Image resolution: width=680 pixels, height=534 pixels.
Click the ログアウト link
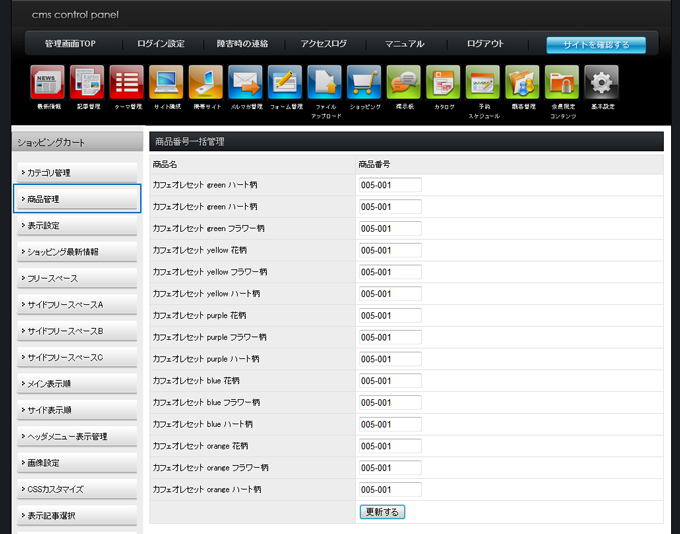pos(485,44)
